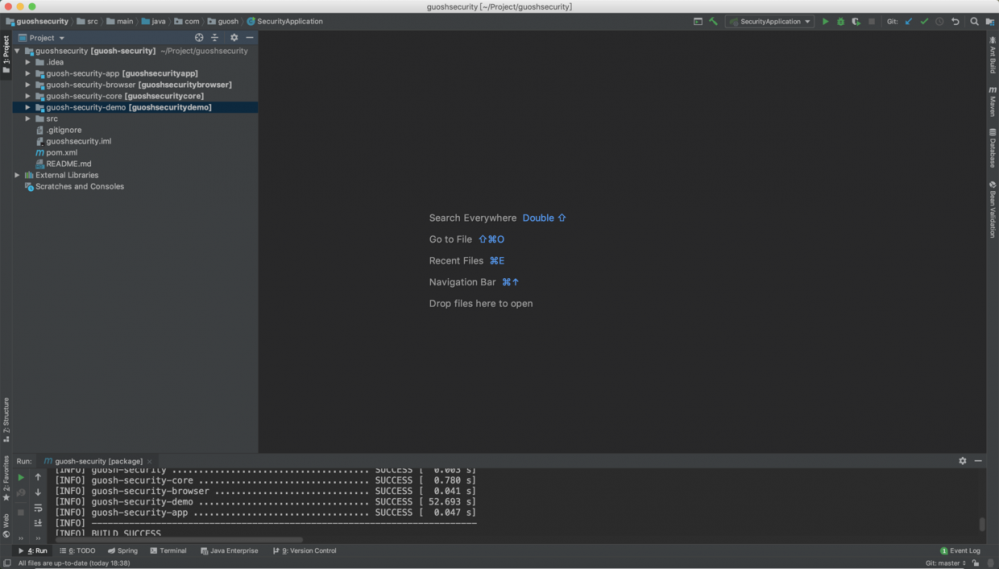
Task: Click the Git update project arrow
Action: pos(909,21)
